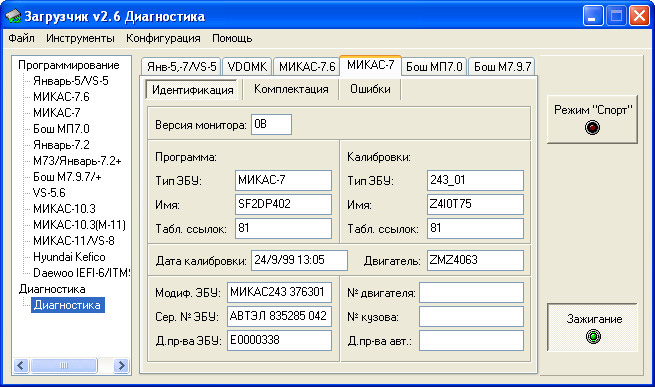Viewport: 655px width, 387px height.
Task: Select the Идентификация sub-tab
Action: pyautogui.click(x=193, y=89)
